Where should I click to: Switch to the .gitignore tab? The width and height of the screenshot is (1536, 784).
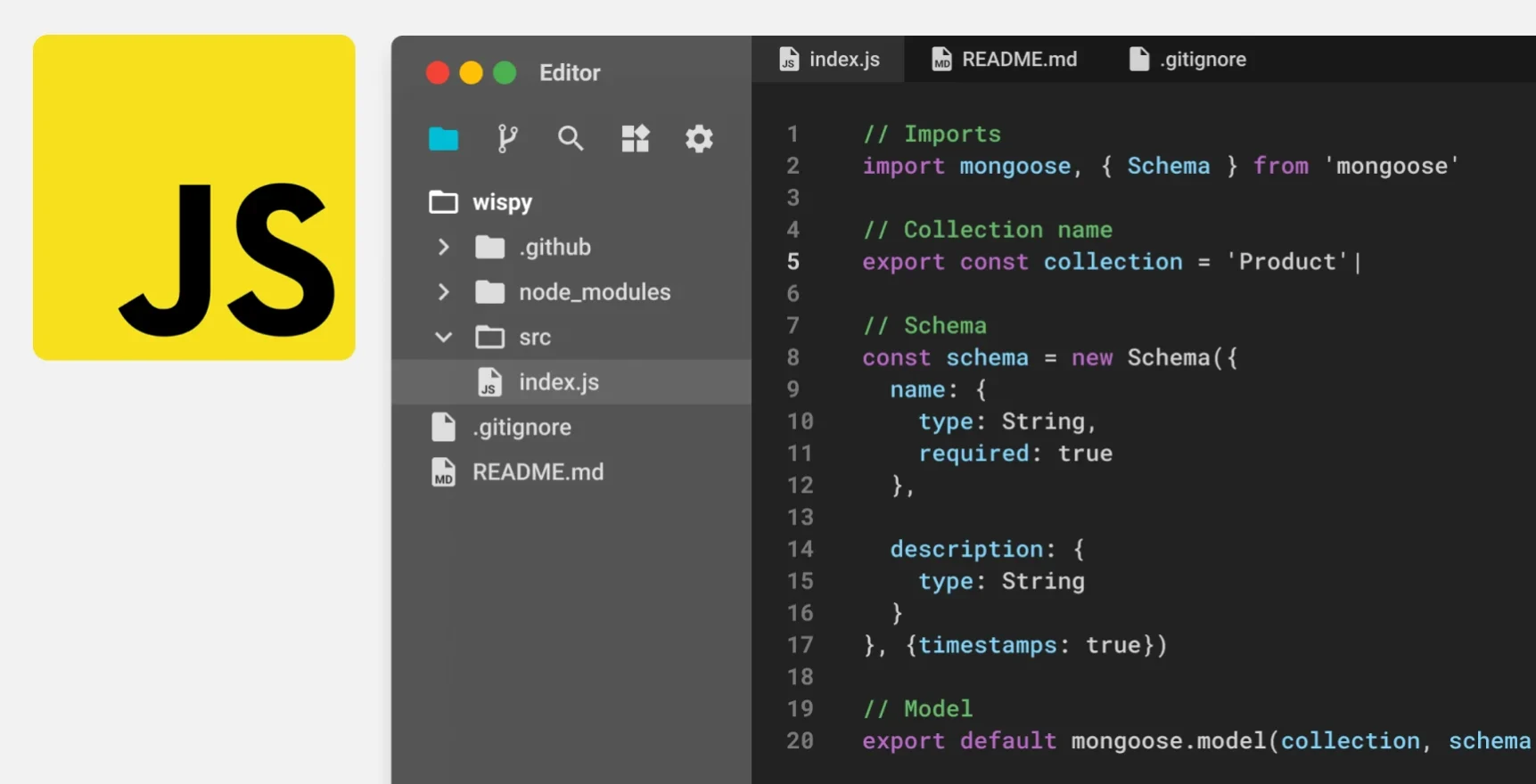click(x=1187, y=59)
